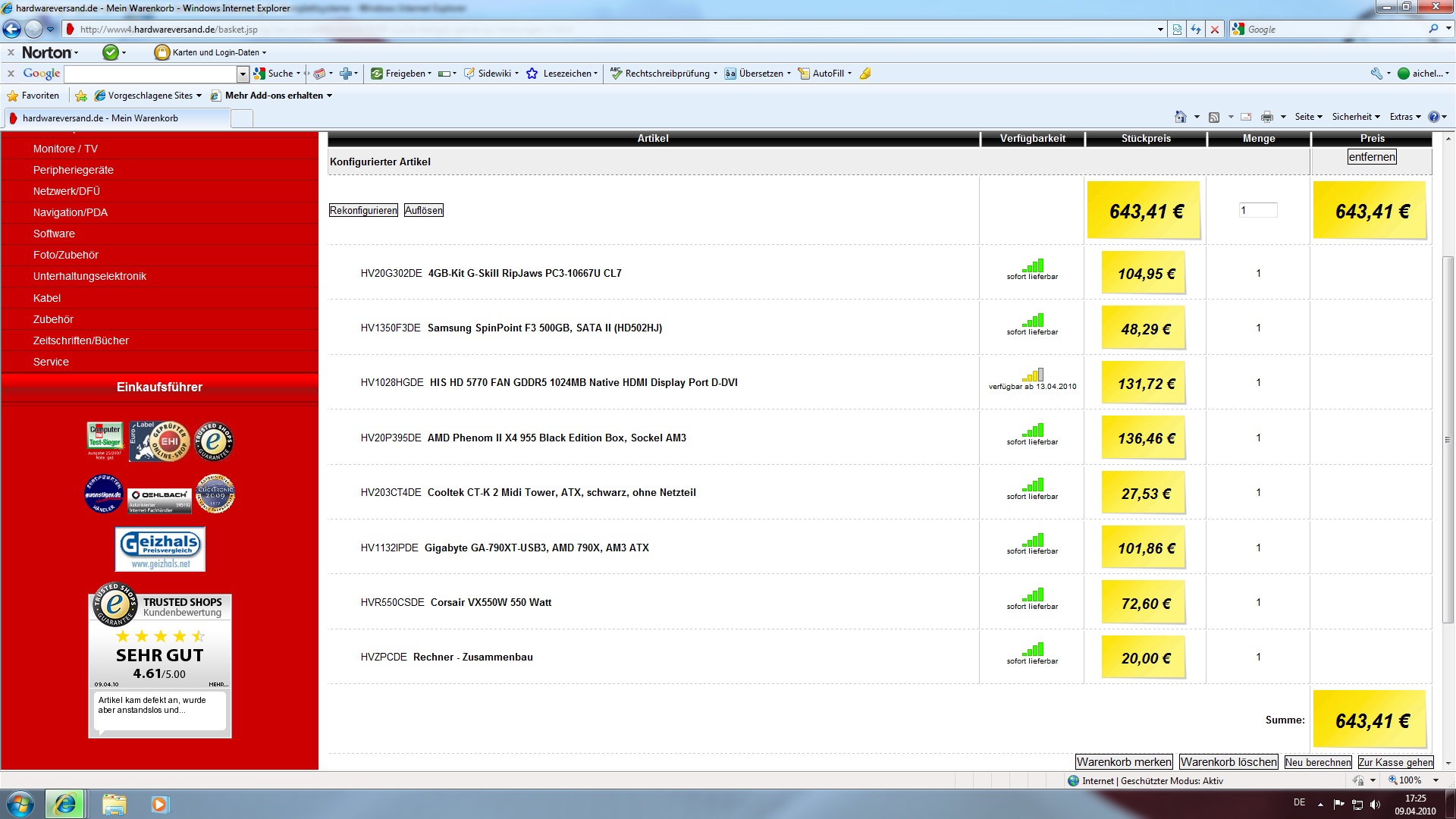
Task: Open the RSS feeds icon
Action: [x=1214, y=117]
